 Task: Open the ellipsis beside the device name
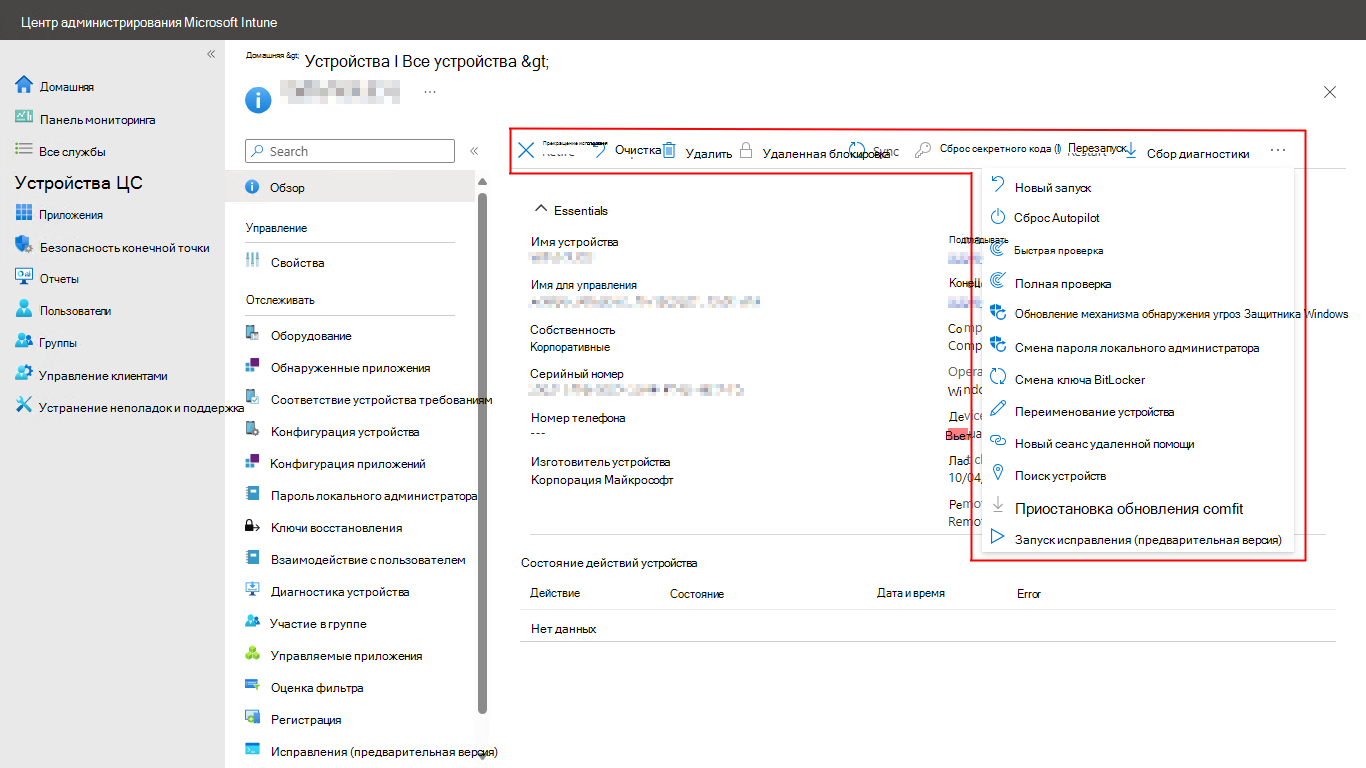(x=430, y=91)
